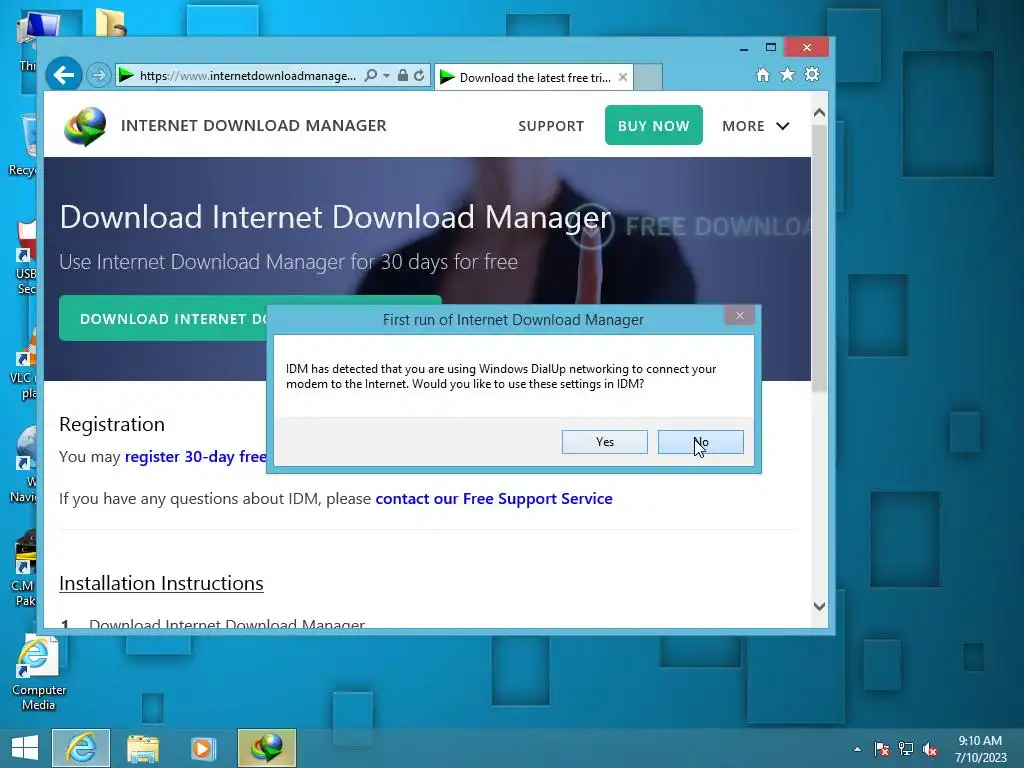
Task: Open File Explorer from taskbar
Action: pyautogui.click(x=142, y=748)
